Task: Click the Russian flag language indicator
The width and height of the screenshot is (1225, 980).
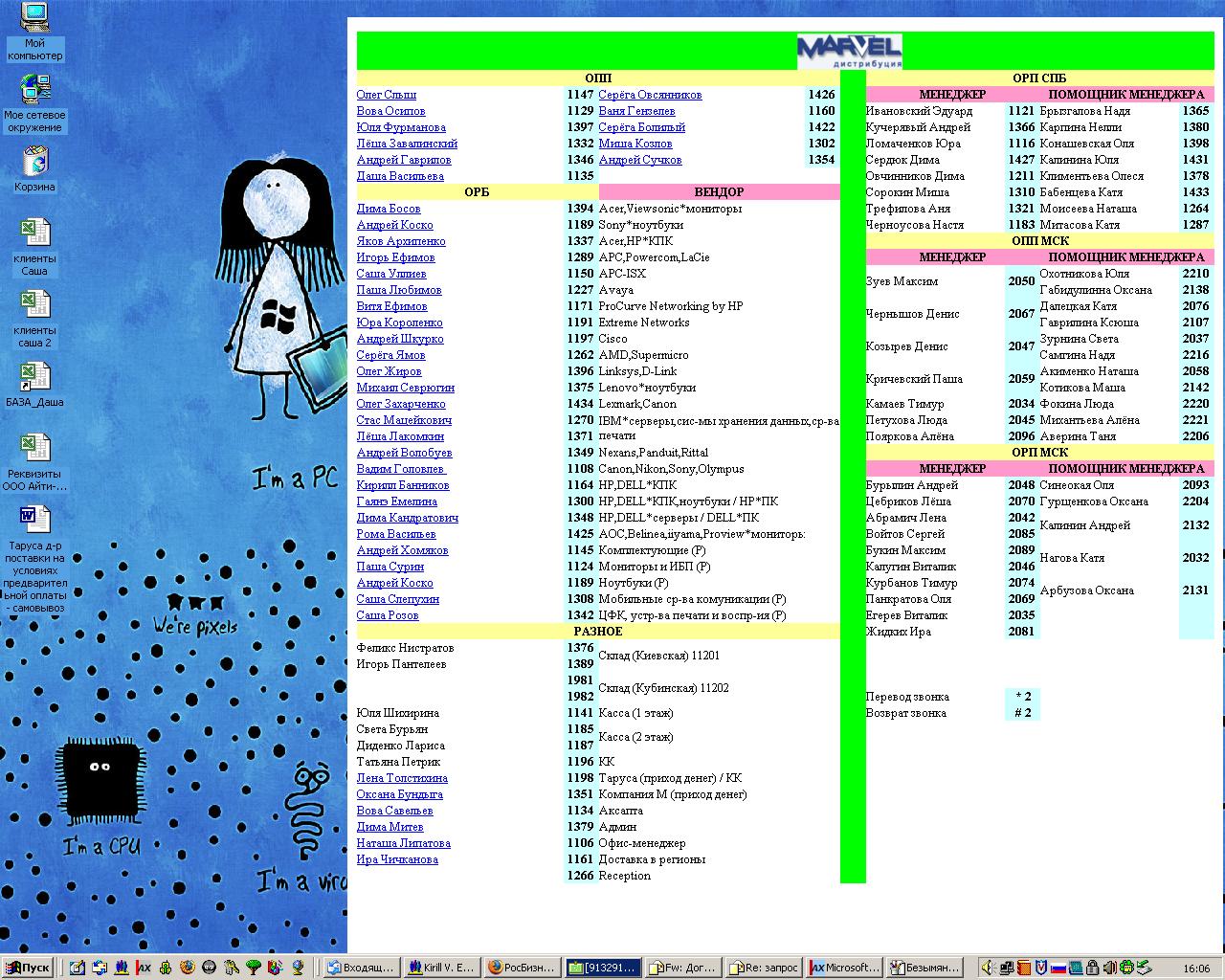Action: tap(1058, 968)
